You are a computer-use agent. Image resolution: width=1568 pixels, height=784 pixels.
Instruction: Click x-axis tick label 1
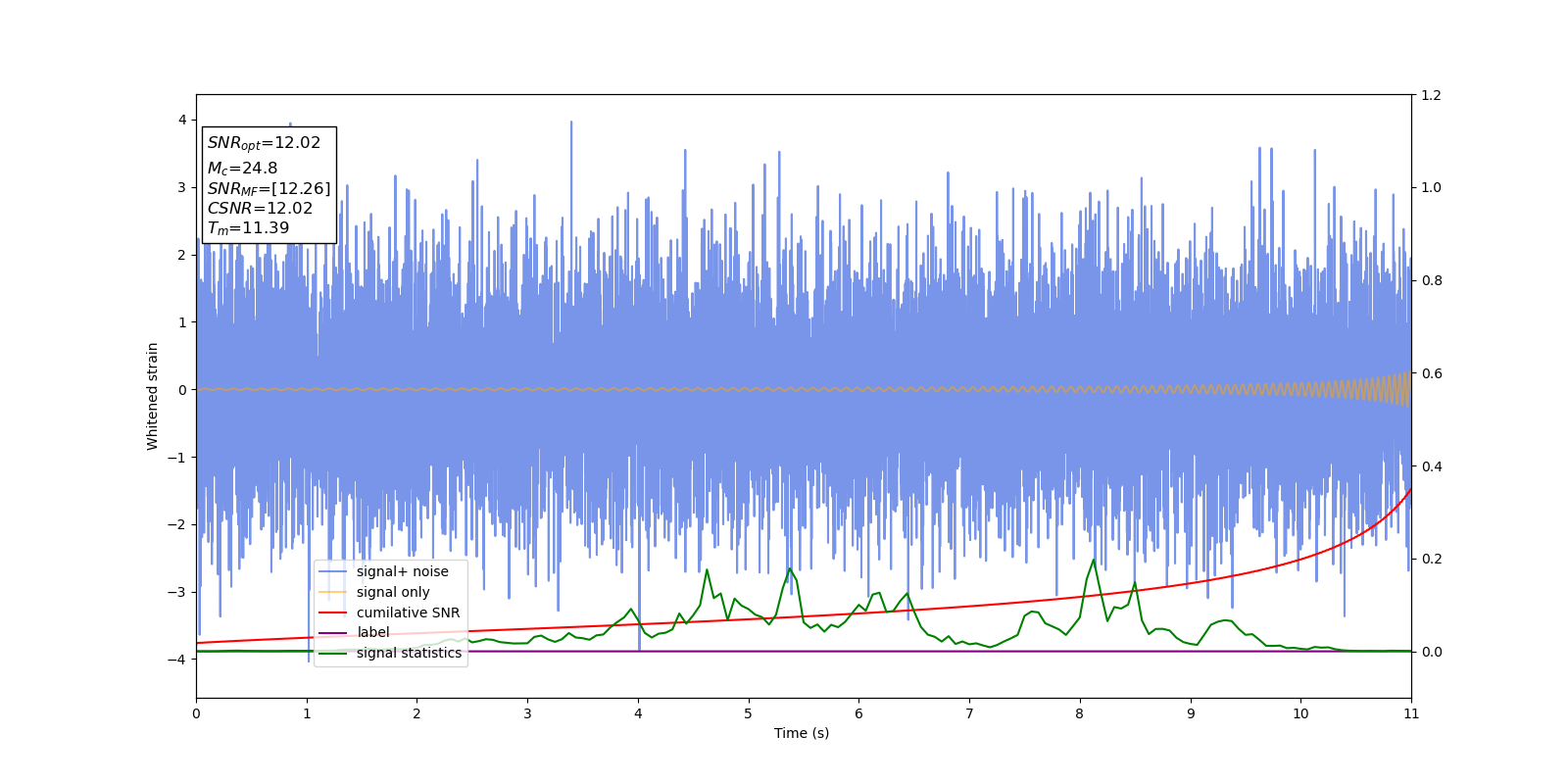[307, 713]
